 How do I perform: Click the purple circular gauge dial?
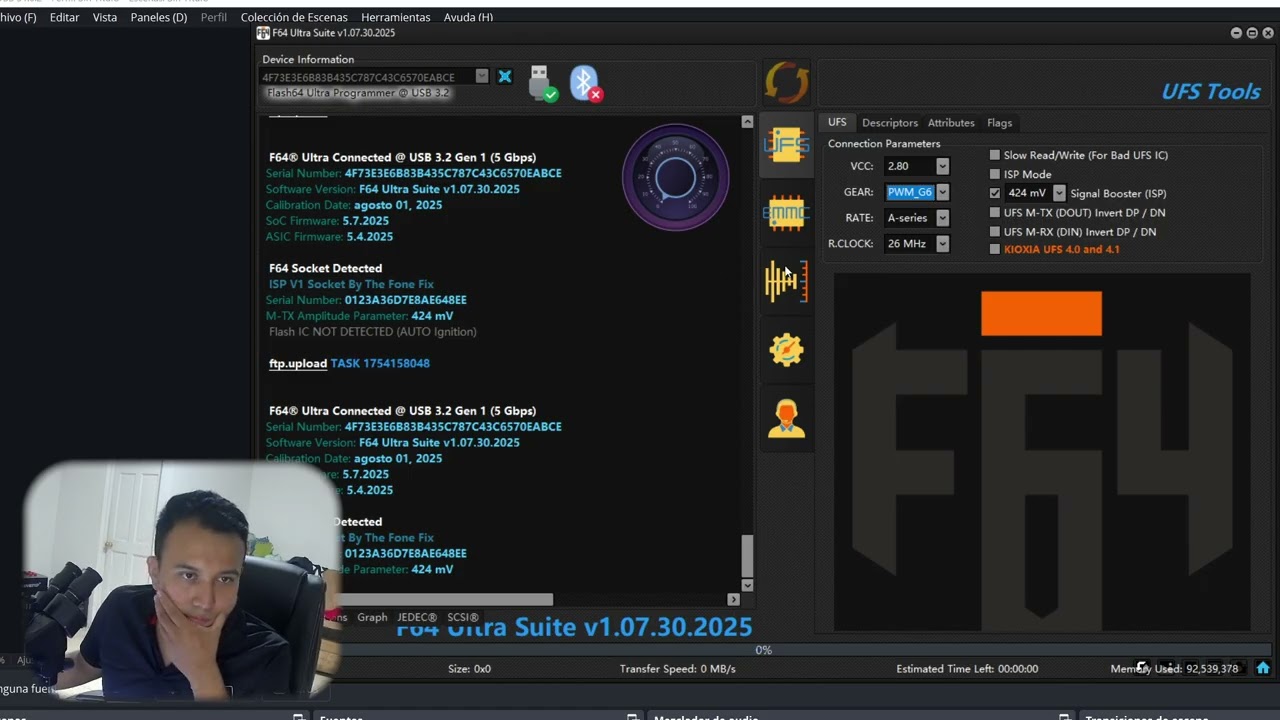[x=676, y=177]
